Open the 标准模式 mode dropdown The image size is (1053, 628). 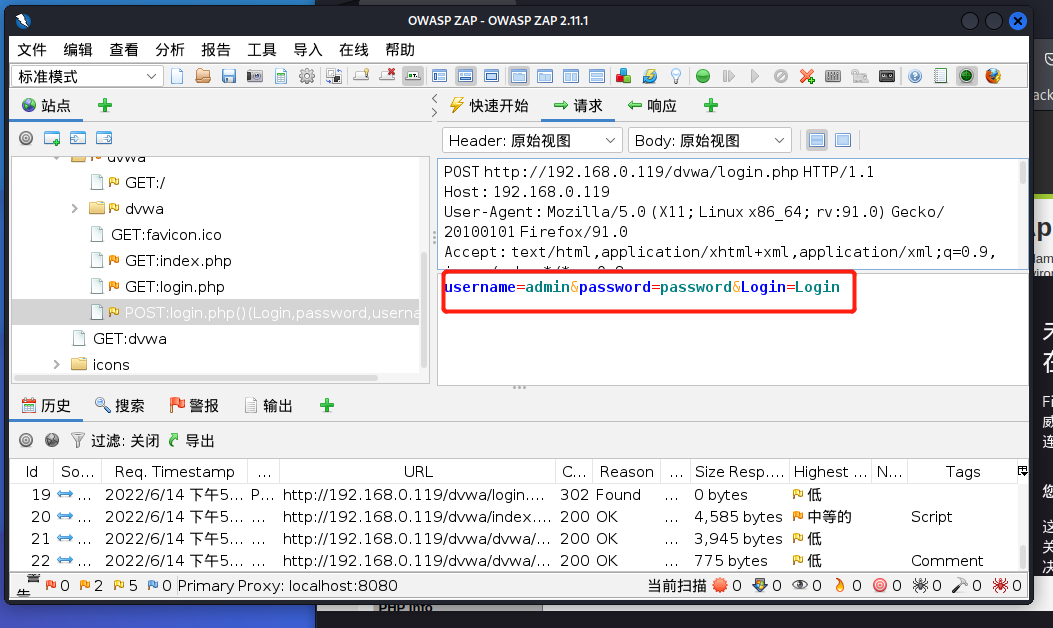[86, 77]
